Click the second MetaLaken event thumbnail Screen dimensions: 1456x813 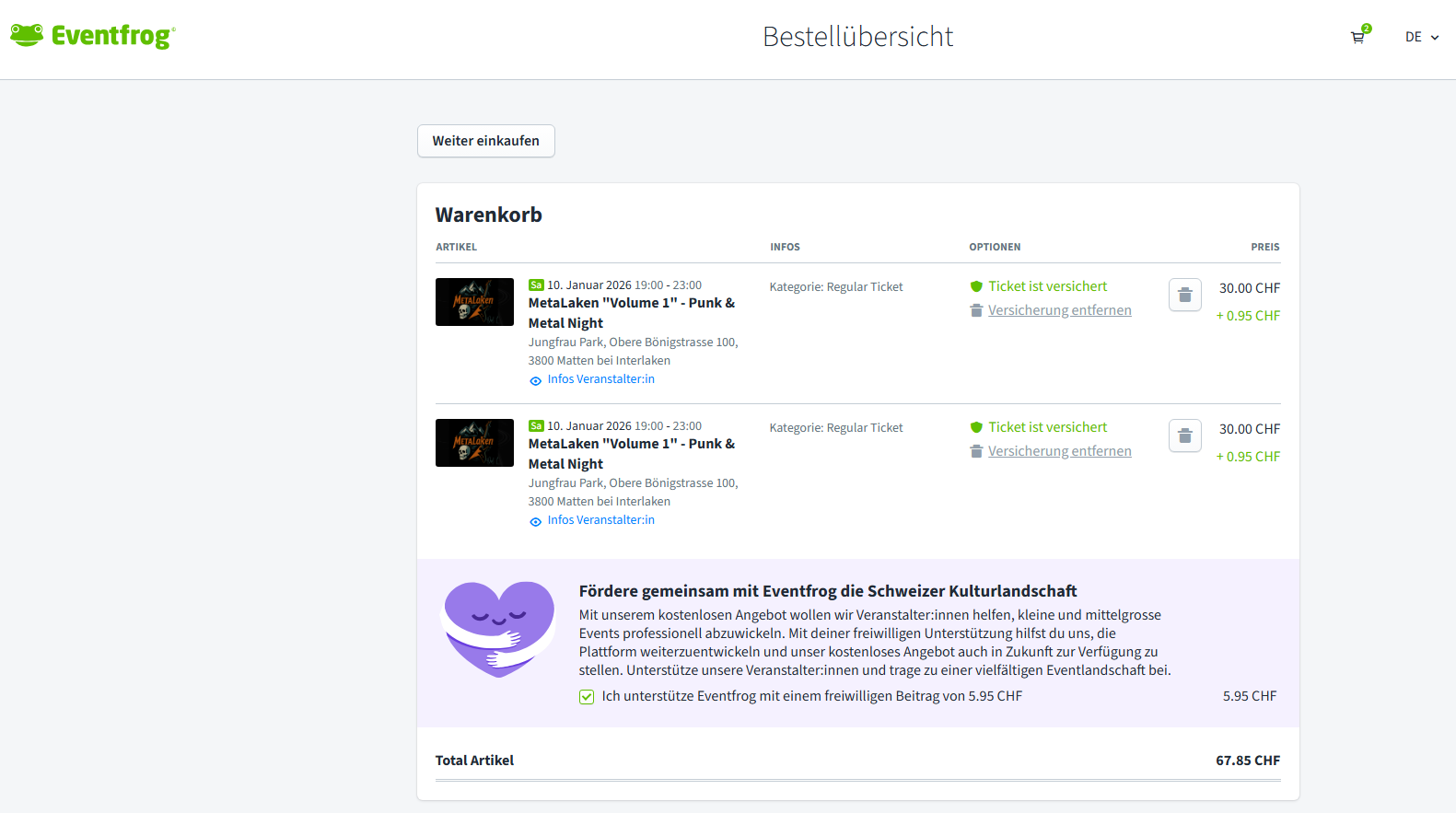tap(474, 443)
